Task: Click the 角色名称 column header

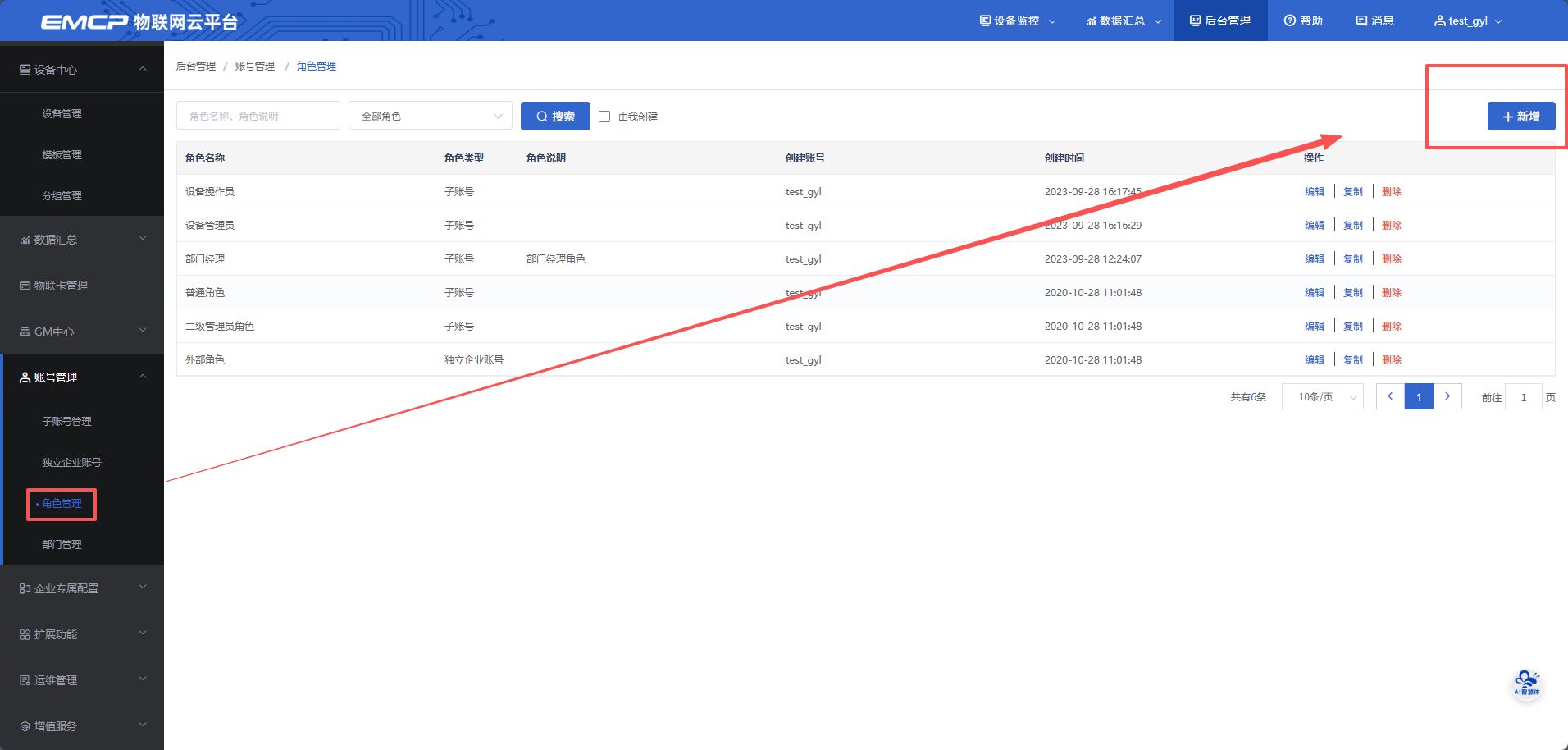Action: [205, 158]
